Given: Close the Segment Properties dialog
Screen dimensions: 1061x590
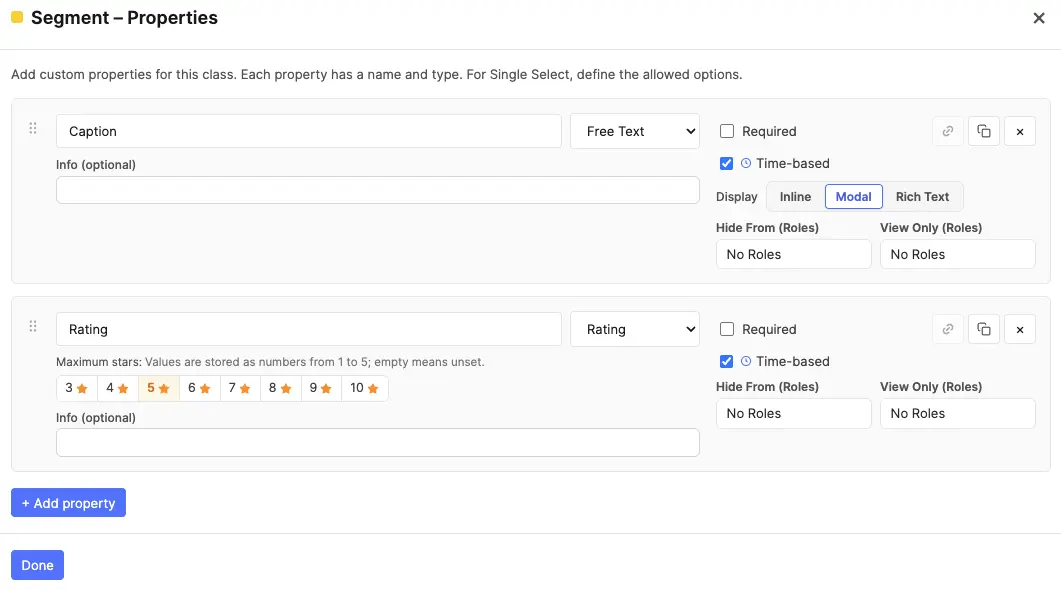Looking at the screenshot, I should [x=1039, y=18].
